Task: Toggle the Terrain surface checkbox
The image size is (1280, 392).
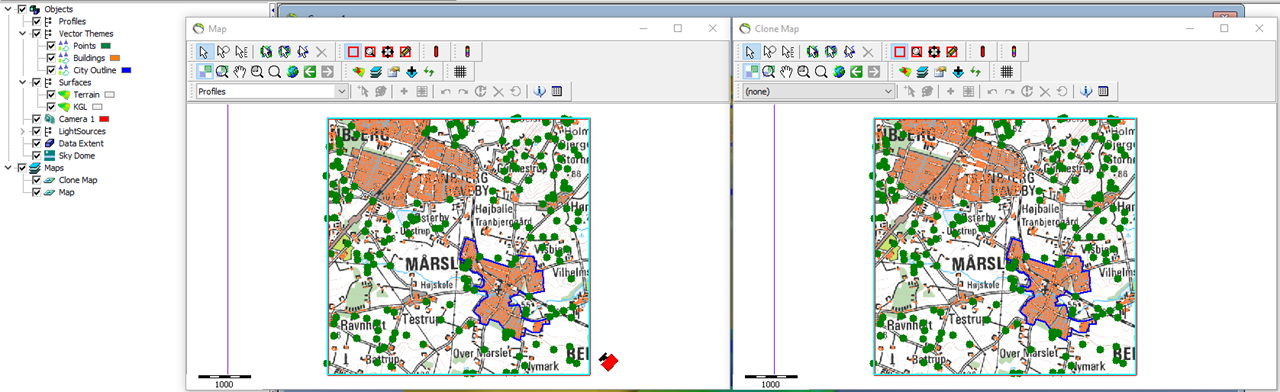Action: click(51, 94)
